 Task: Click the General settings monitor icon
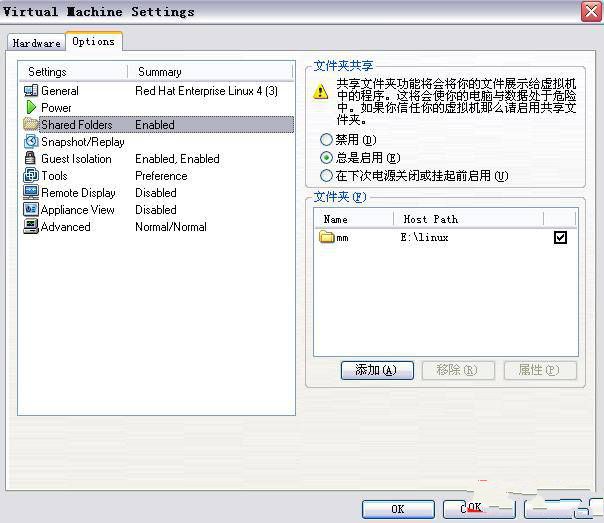[x=30, y=91]
